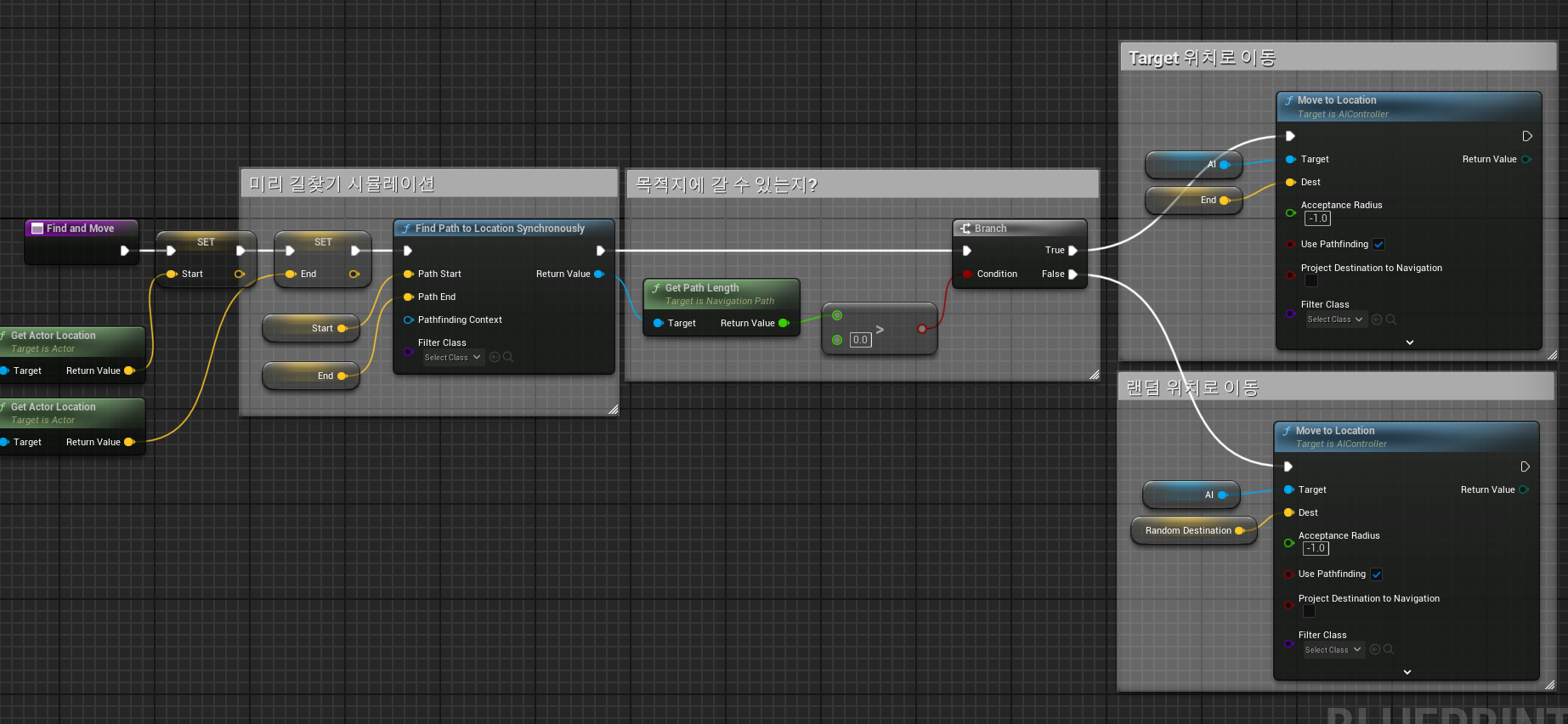Click the Branch False exec pin
Image resolution: width=1568 pixels, height=724 pixels.
[x=1073, y=274]
